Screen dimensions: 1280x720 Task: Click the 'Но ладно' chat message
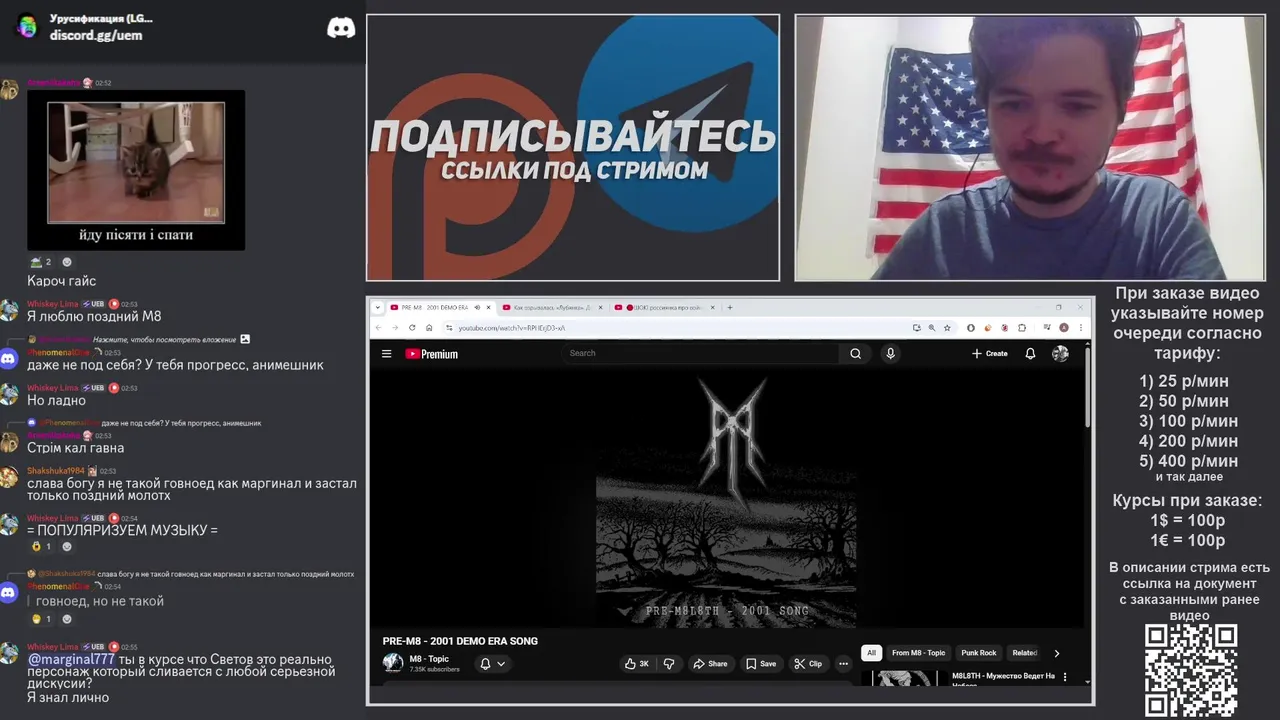[x=56, y=400]
